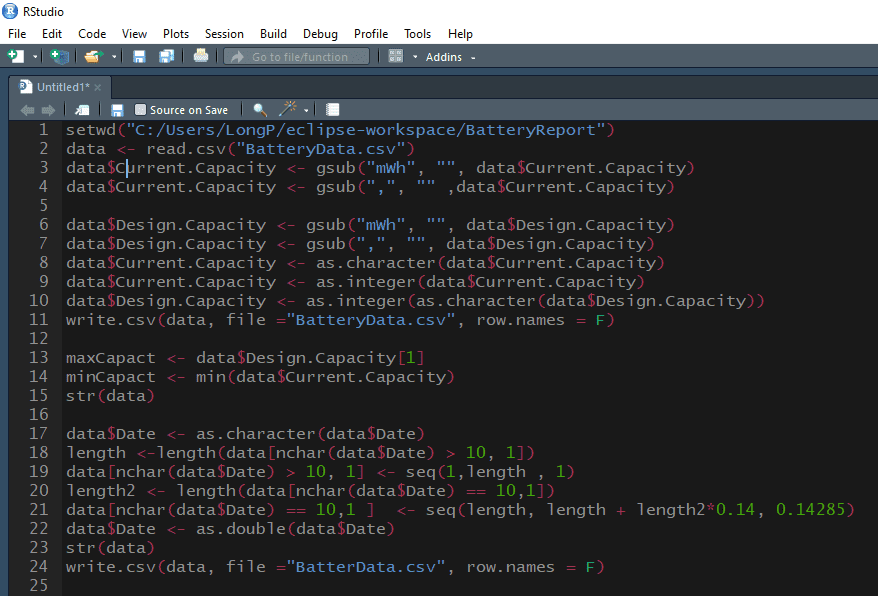Toggle the Source on Save checkbox
Viewport: 878px width, 596px height.
(x=141, y=110)
